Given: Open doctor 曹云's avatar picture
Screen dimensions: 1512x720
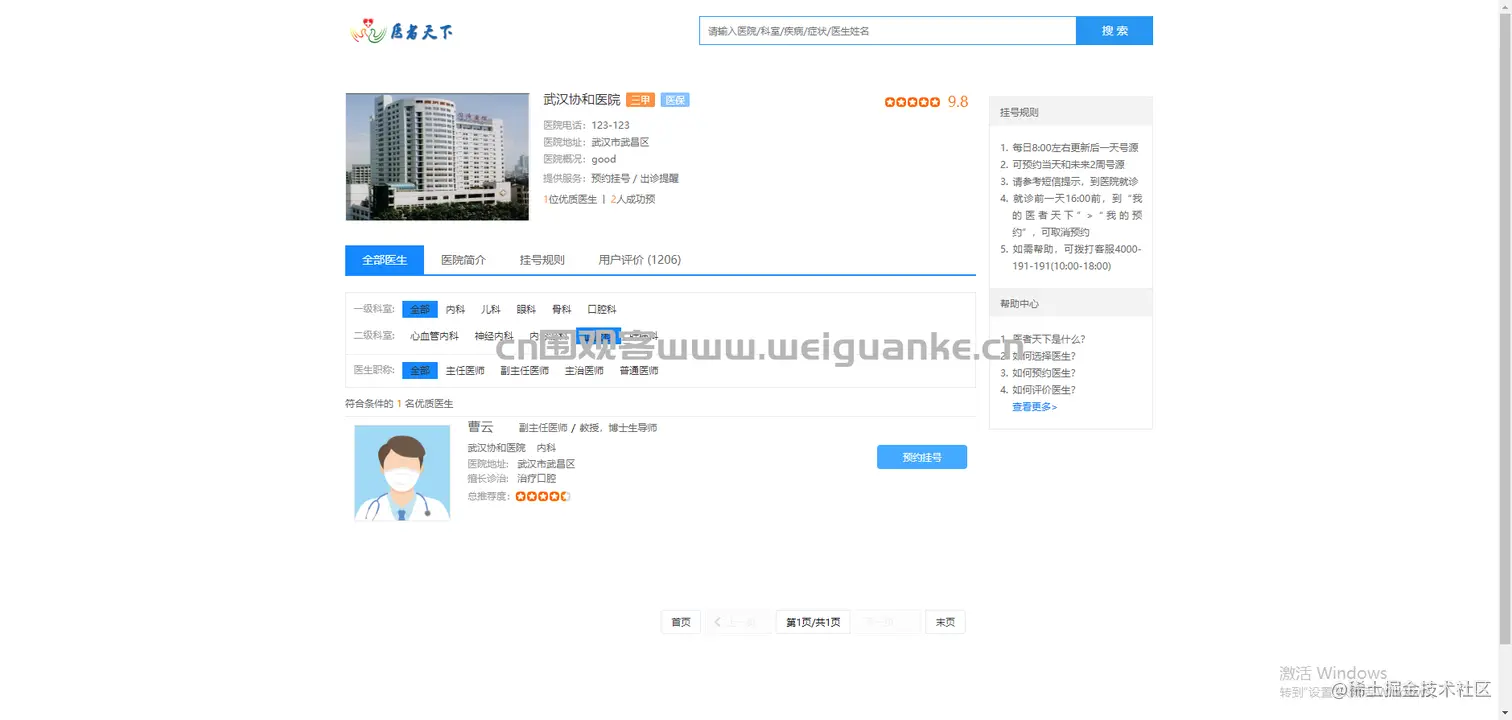Looking at the screenshot, I should point(402,472).
